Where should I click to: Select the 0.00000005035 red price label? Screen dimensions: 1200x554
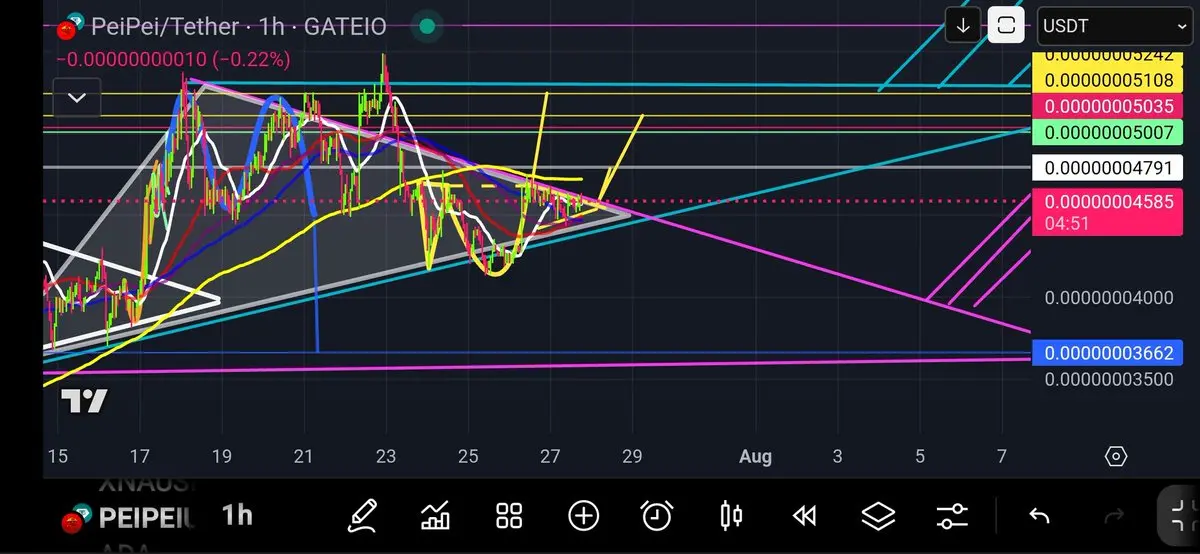tap(1109, 106)
